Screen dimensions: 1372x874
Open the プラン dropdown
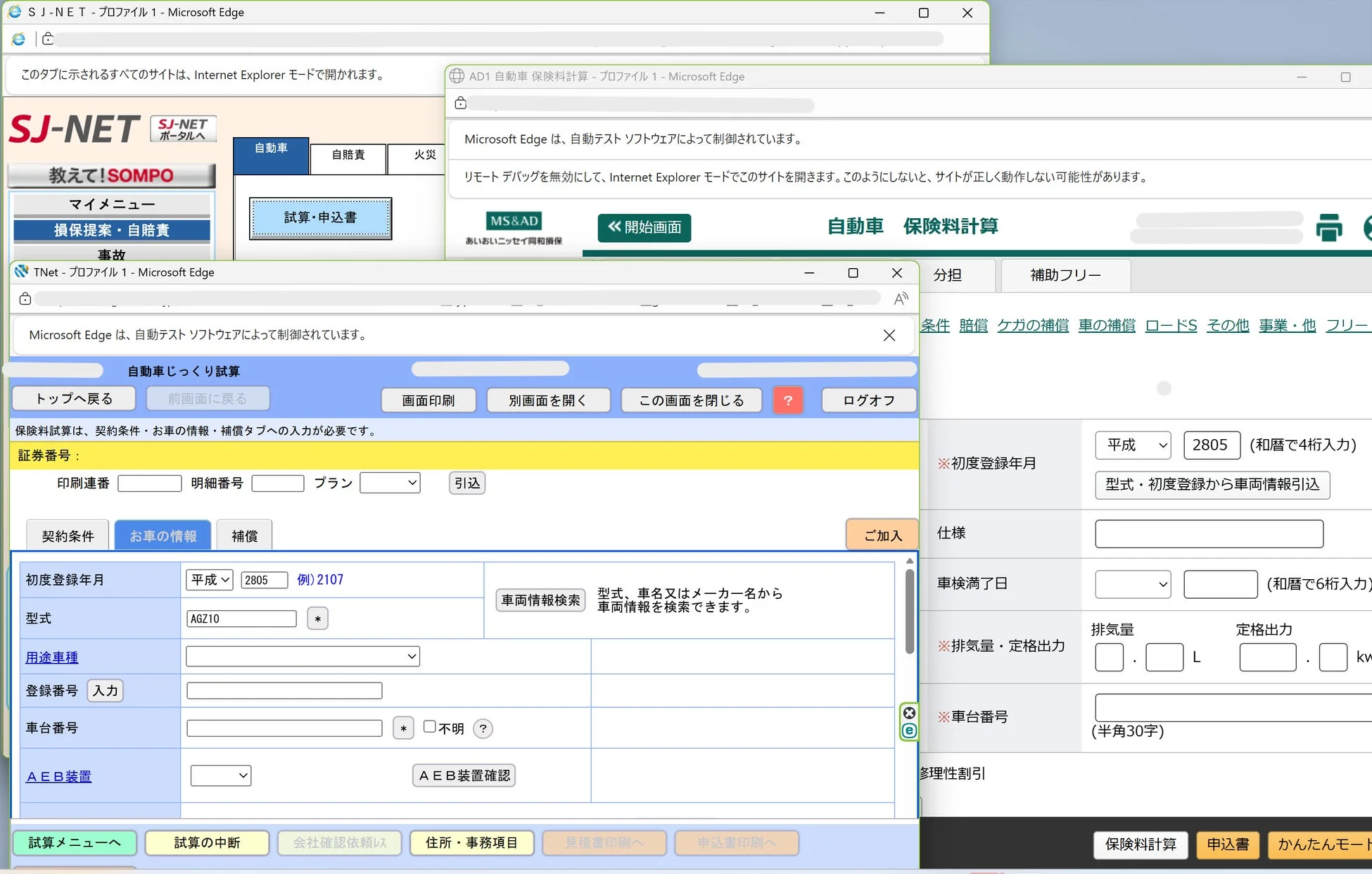[x=390, y=483]
